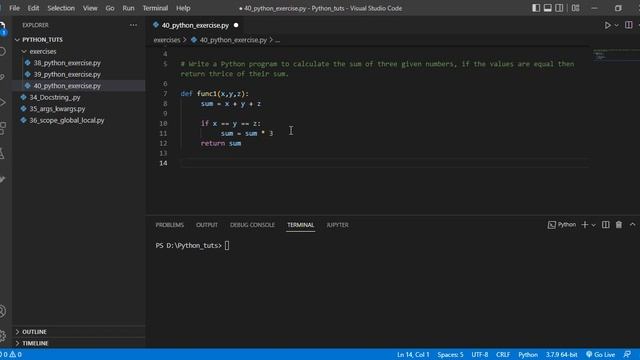Kill the terminal with trash icon
Viewport: 640px width, 360px height.
coord(619,225)
